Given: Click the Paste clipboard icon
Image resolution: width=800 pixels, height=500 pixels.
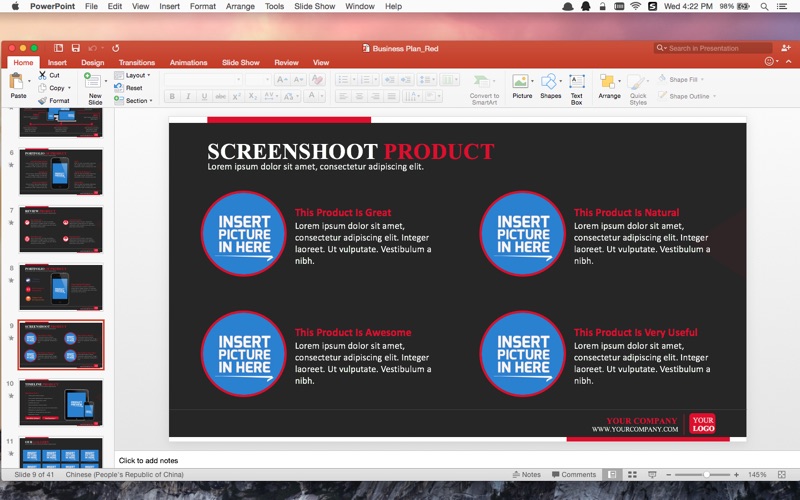Looking at the screenshot, I should [16, 81].
